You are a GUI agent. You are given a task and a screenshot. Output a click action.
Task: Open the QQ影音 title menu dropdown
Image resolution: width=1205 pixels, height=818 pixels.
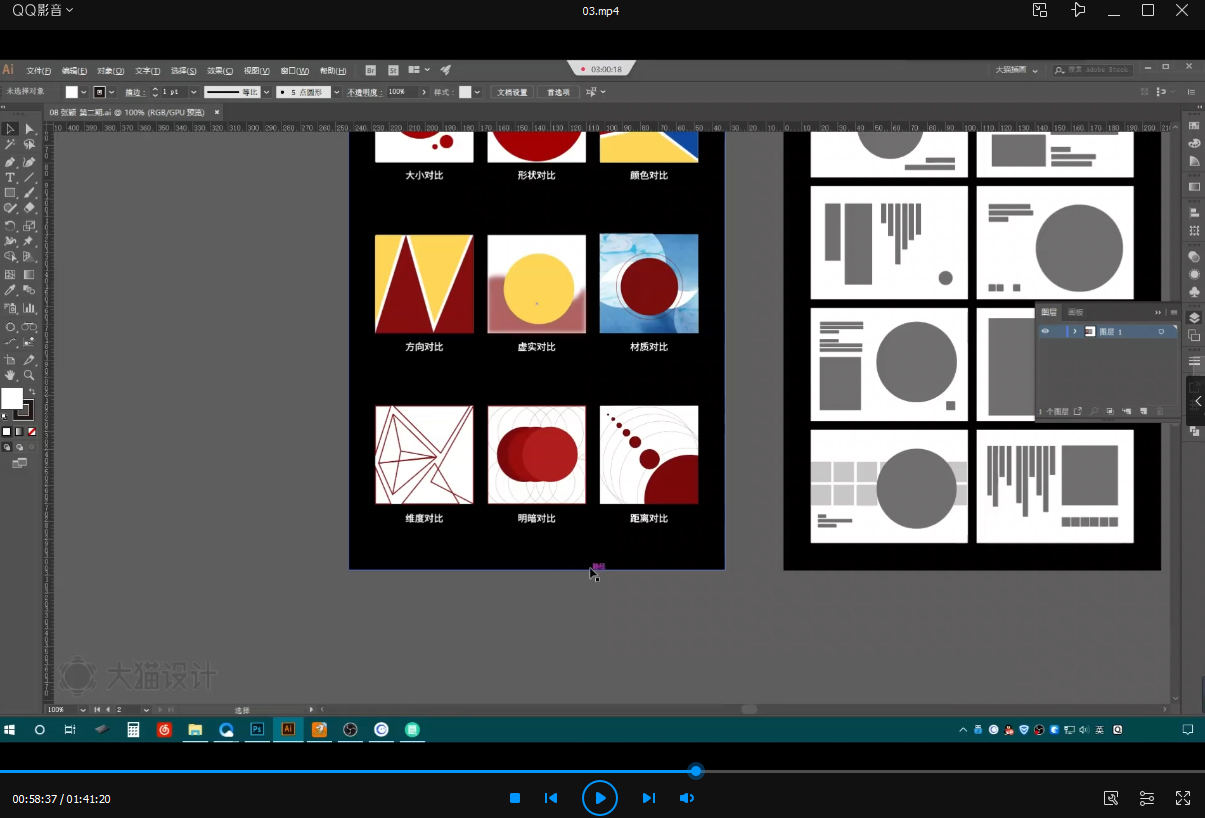(42, 10)
